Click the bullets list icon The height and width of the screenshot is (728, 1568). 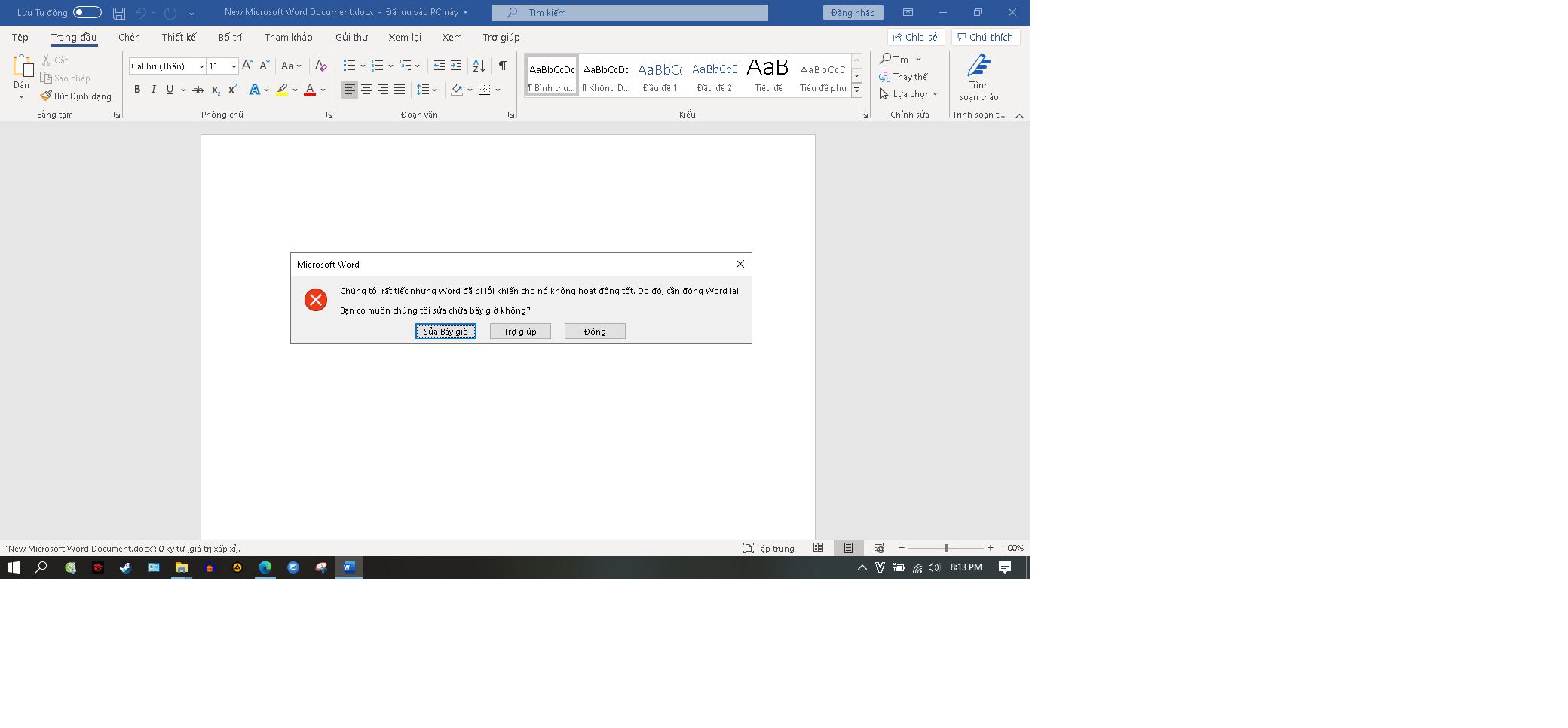[349, 66]
